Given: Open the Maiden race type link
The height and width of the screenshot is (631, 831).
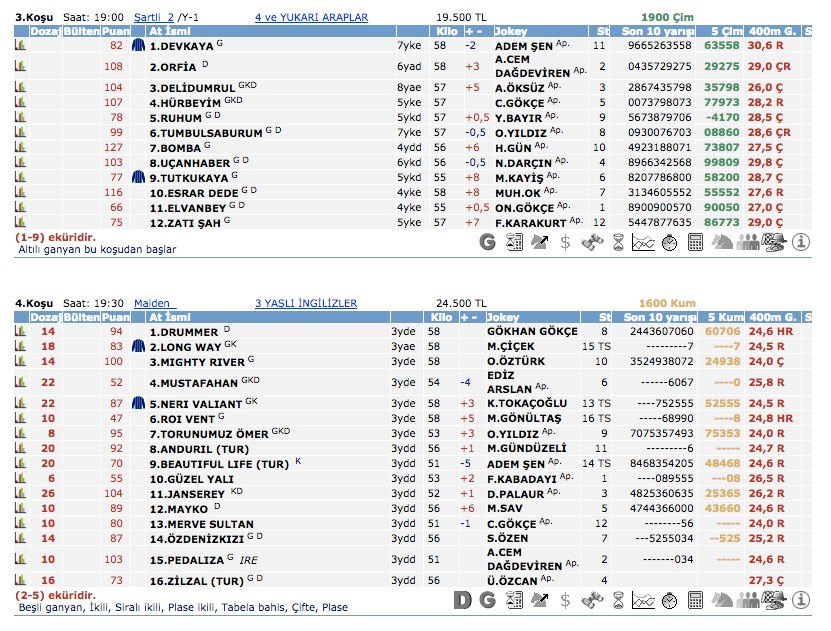Looking at the screenshot, I should coord(153,303).
